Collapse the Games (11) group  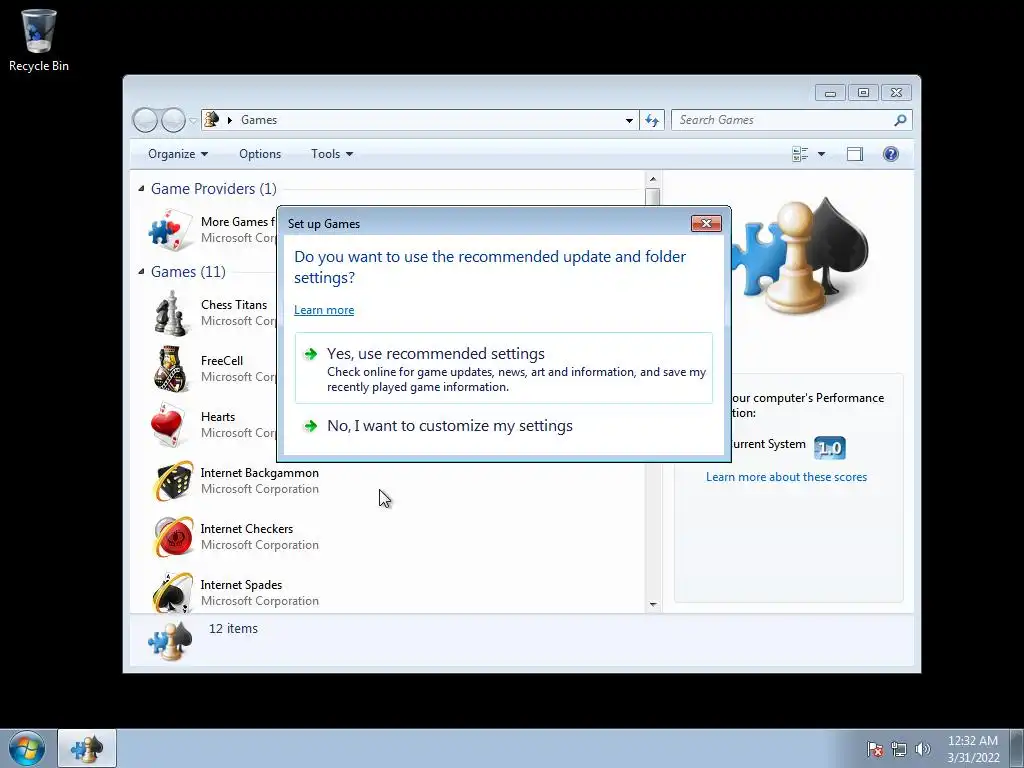tap(141, 271)
